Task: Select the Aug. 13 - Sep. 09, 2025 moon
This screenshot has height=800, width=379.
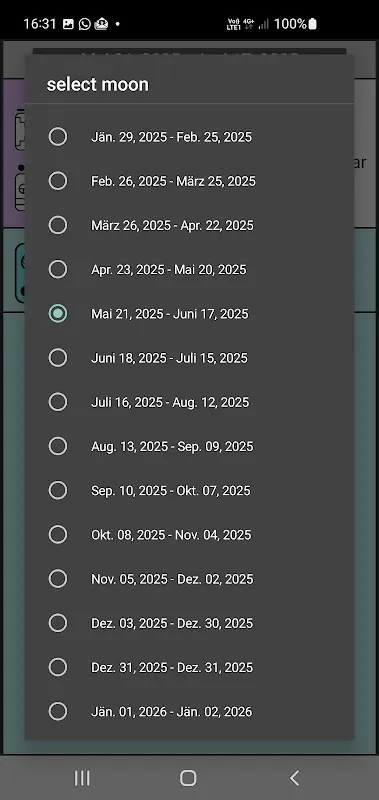Action: coord(189,446)
